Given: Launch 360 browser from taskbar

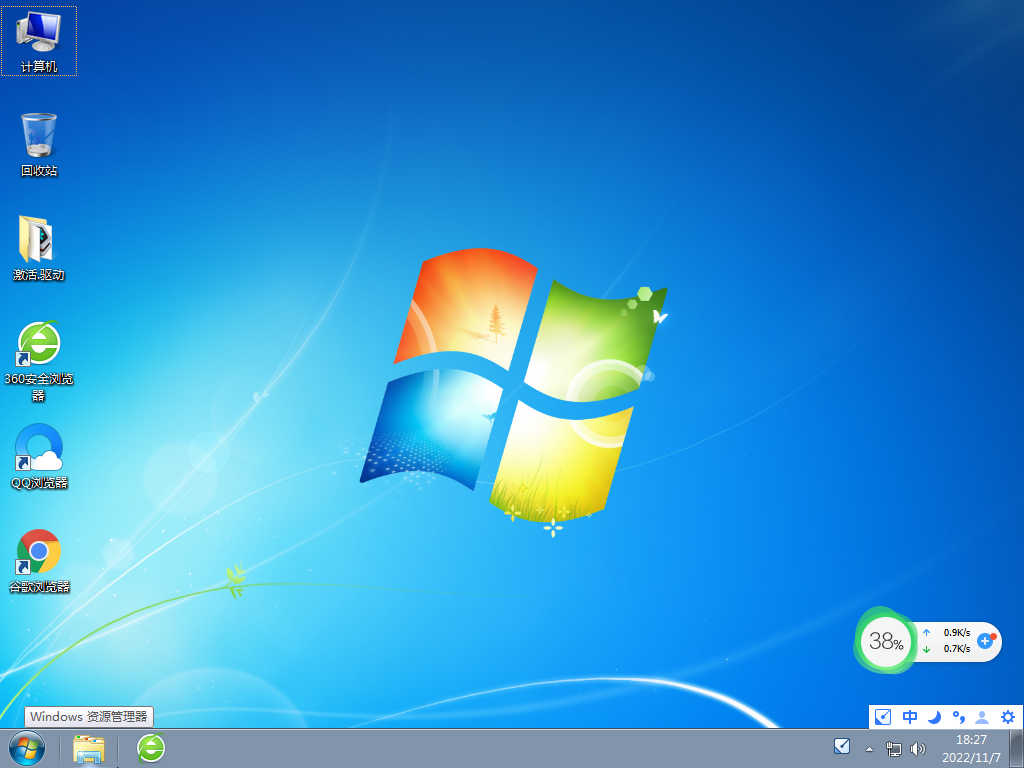Looking at the screenshot, I should tap(151, 747).
